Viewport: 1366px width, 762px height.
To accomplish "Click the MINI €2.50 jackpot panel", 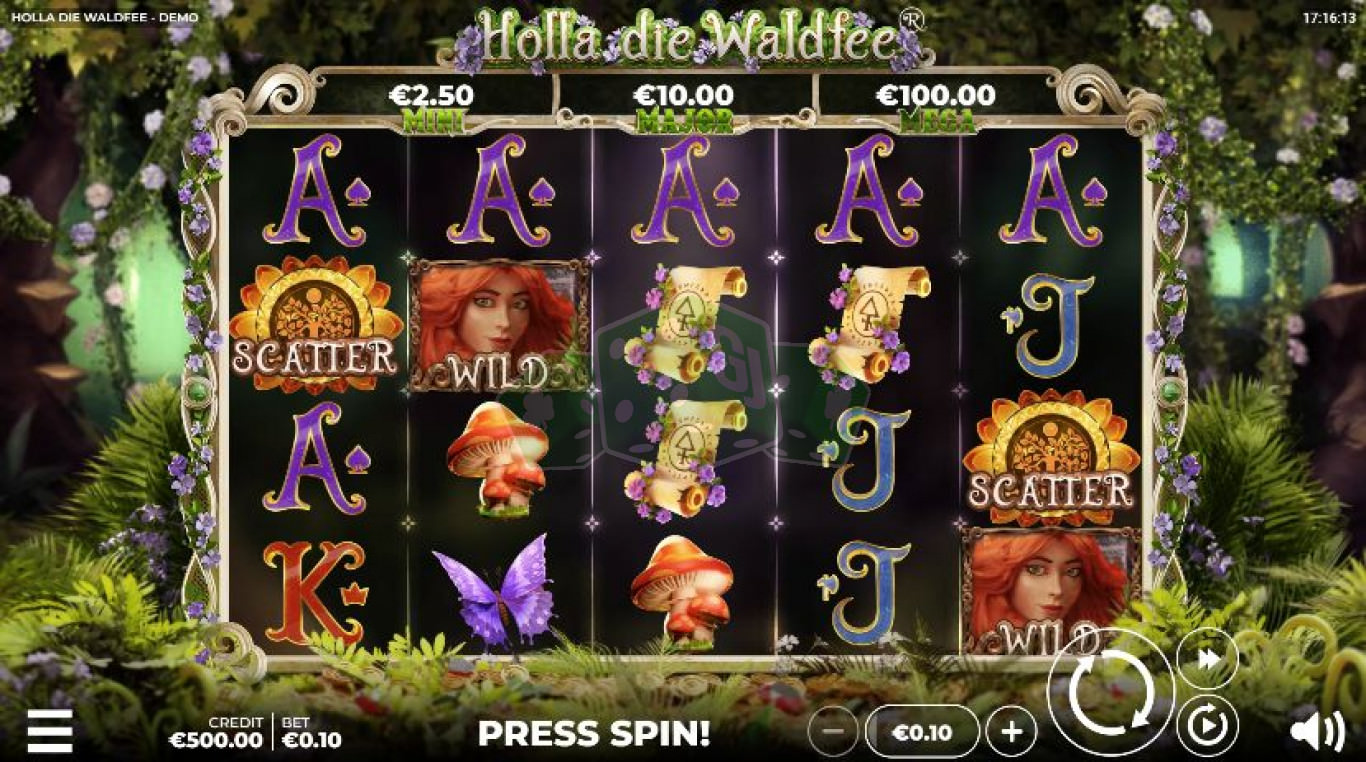I will click(x=429, y=104).
